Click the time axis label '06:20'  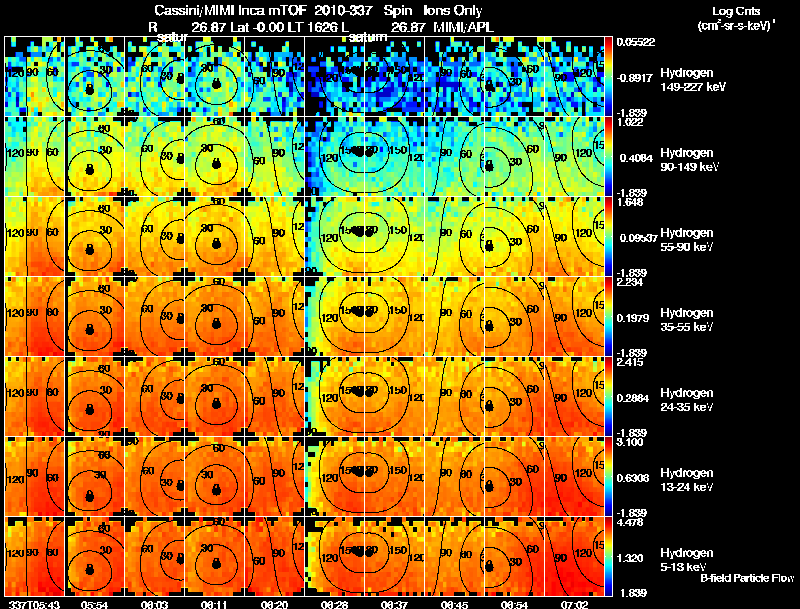274,605
